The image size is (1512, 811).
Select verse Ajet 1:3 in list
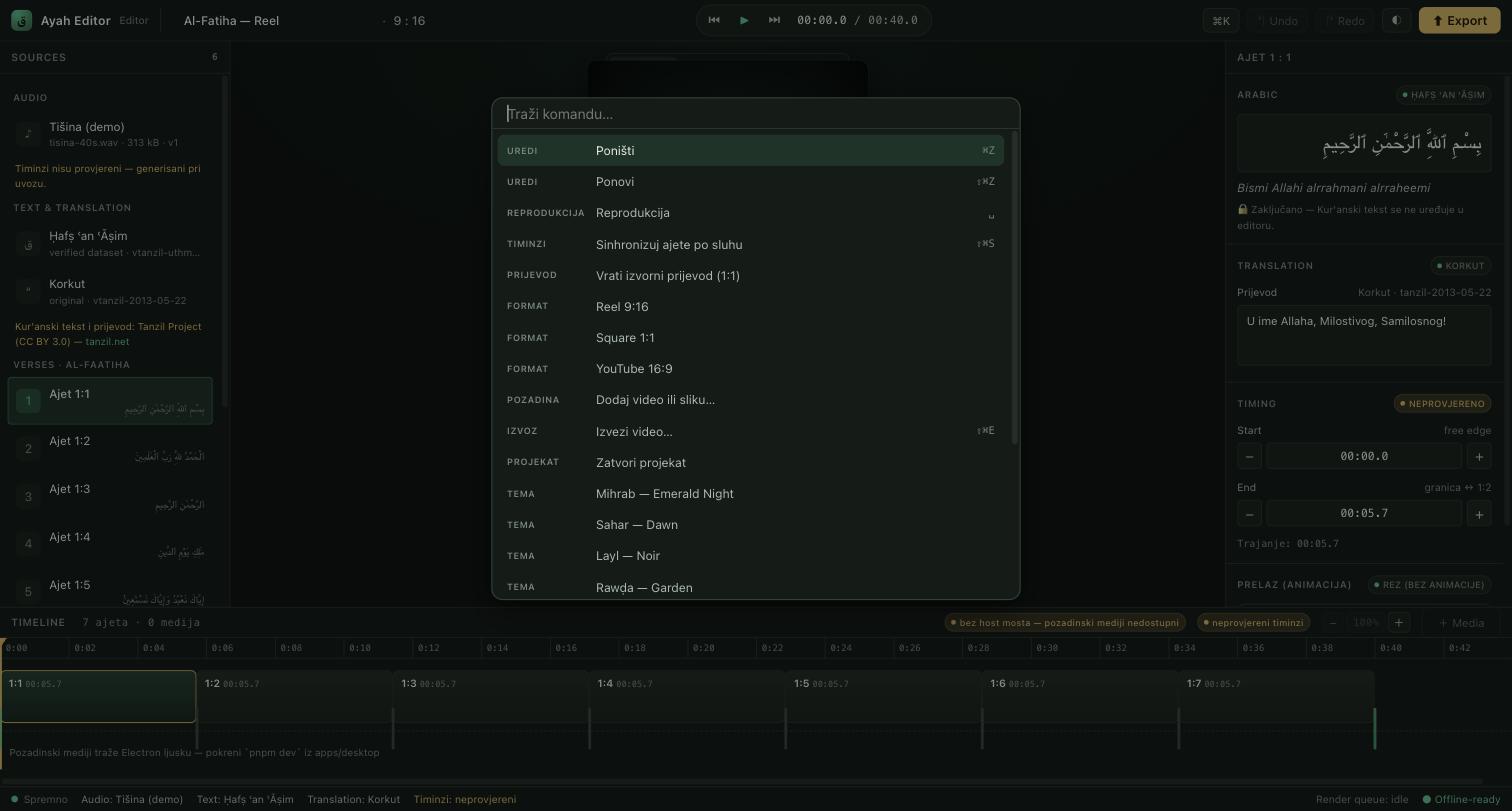click(110, 496)
